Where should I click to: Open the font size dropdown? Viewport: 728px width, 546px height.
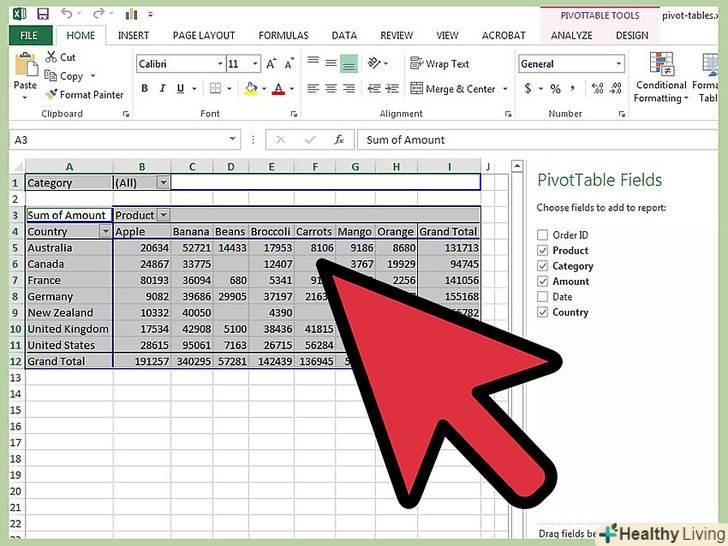pyautogui.click(x=255, y=64)
